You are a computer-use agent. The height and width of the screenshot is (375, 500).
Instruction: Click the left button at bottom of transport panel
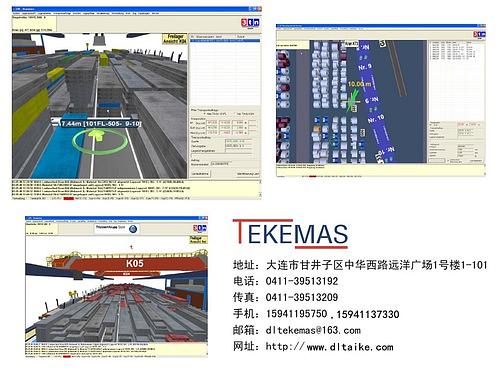(x=200, y=174)
